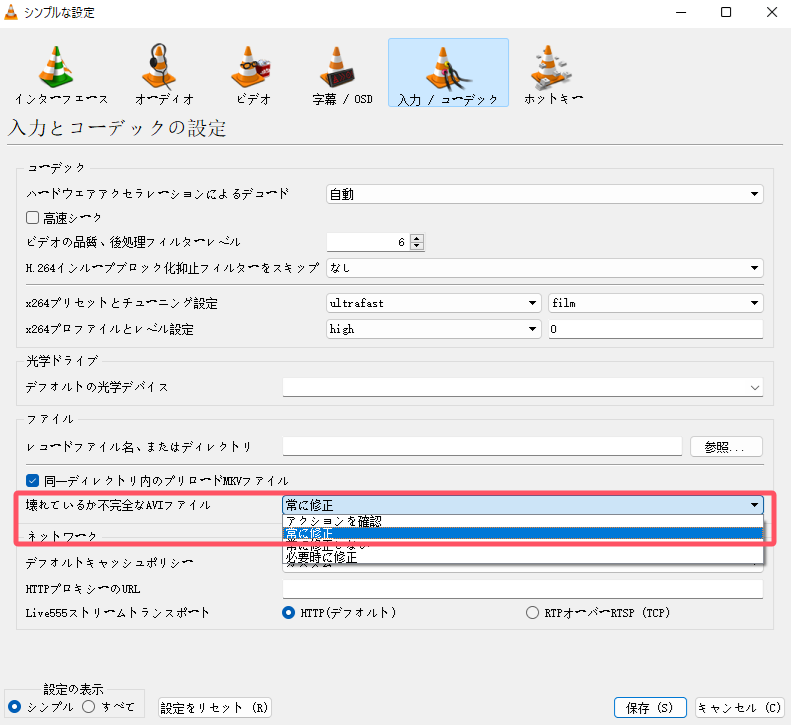Open x264 preset dropdown ultrafast
This screenshot has height=725, width=791.
tap(434, 303)
